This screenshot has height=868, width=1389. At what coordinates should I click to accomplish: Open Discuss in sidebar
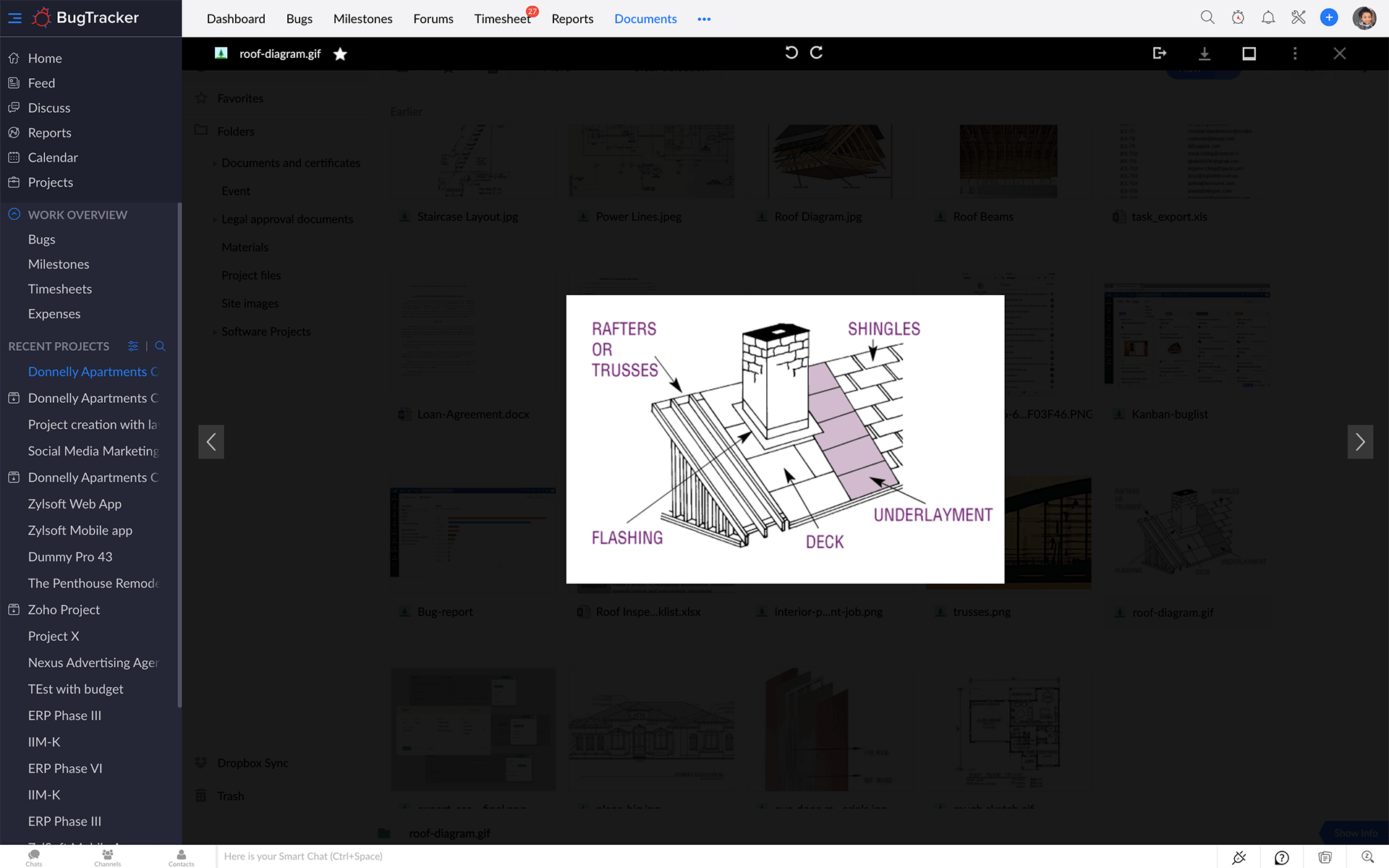tap(49, 108)
